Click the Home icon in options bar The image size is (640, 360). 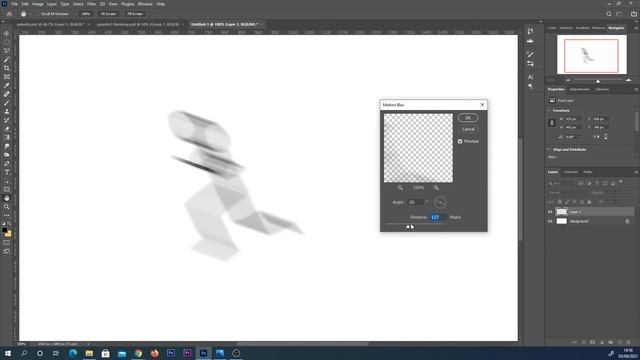(x=9, y=14)
